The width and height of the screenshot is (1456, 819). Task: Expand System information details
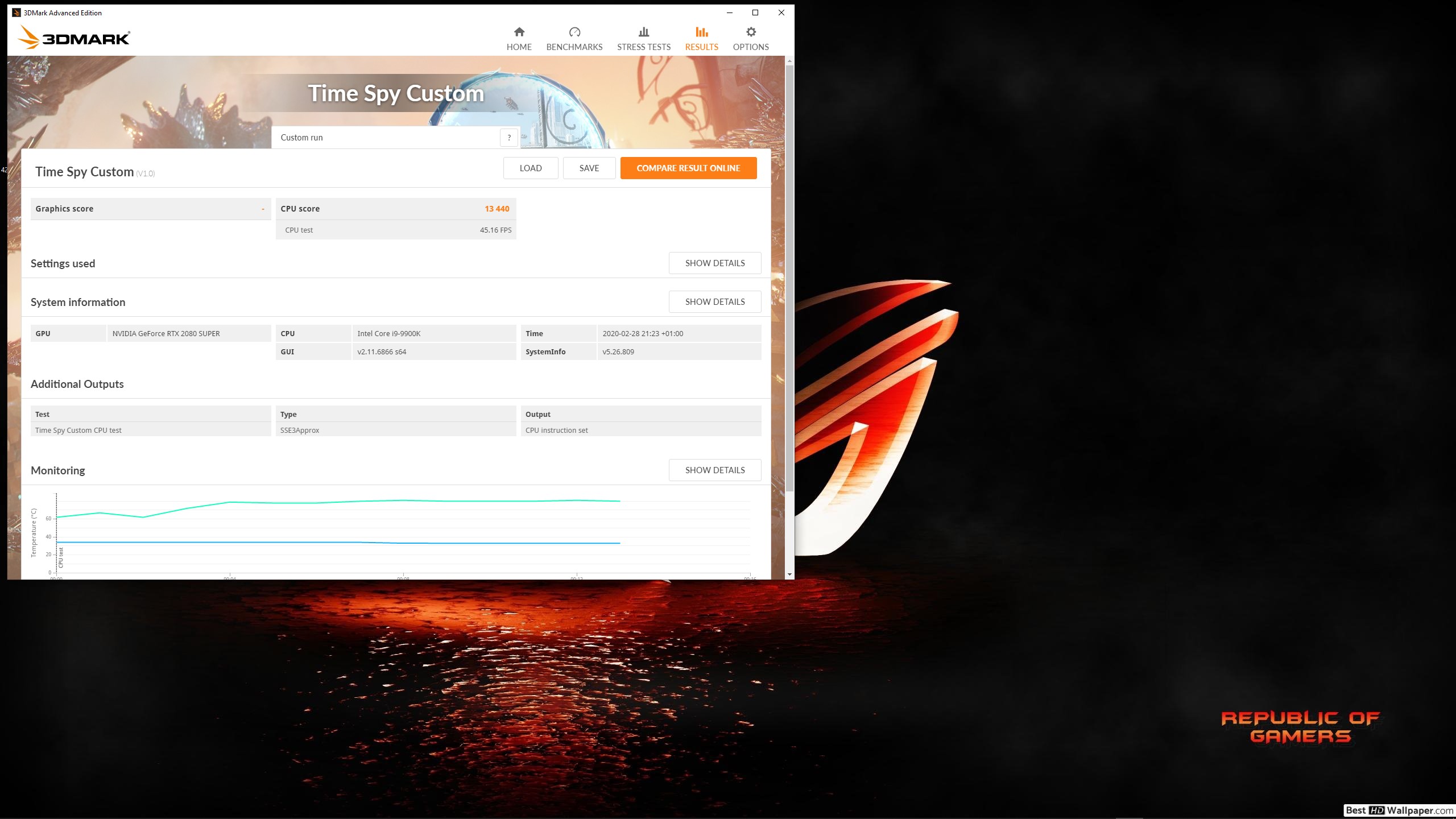click(715, 301)
